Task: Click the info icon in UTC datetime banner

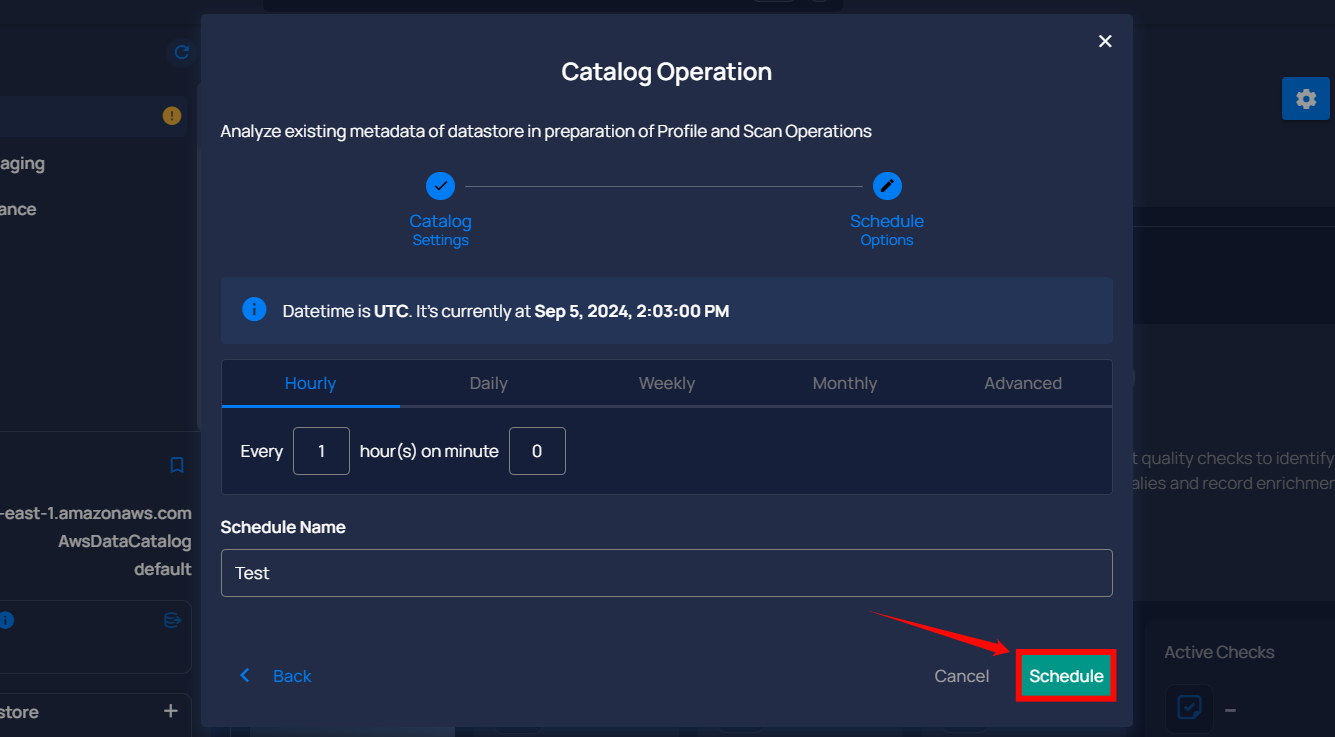Action: (254, 309)
